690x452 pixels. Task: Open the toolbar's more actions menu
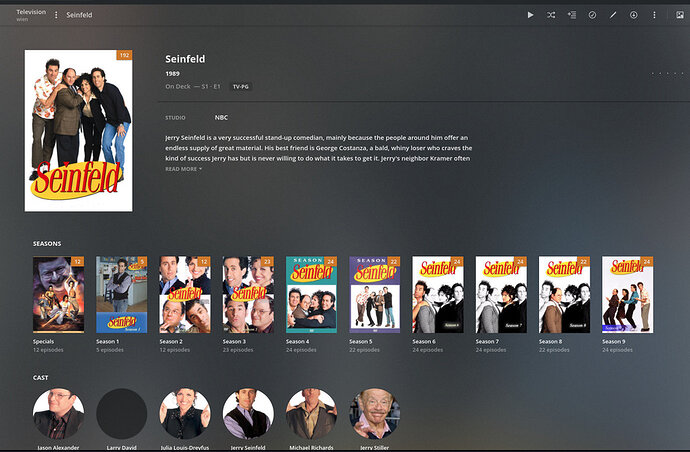click(x=654, y=15)
